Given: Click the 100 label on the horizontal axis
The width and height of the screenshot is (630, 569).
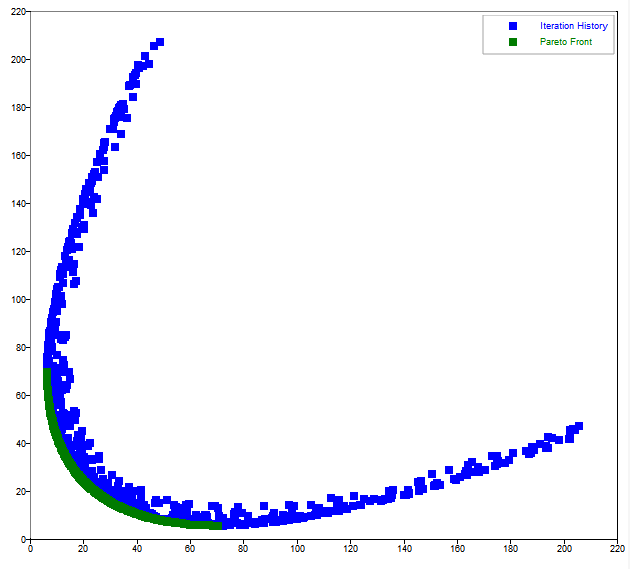Looking at the screenshot, I should point(297,549).
